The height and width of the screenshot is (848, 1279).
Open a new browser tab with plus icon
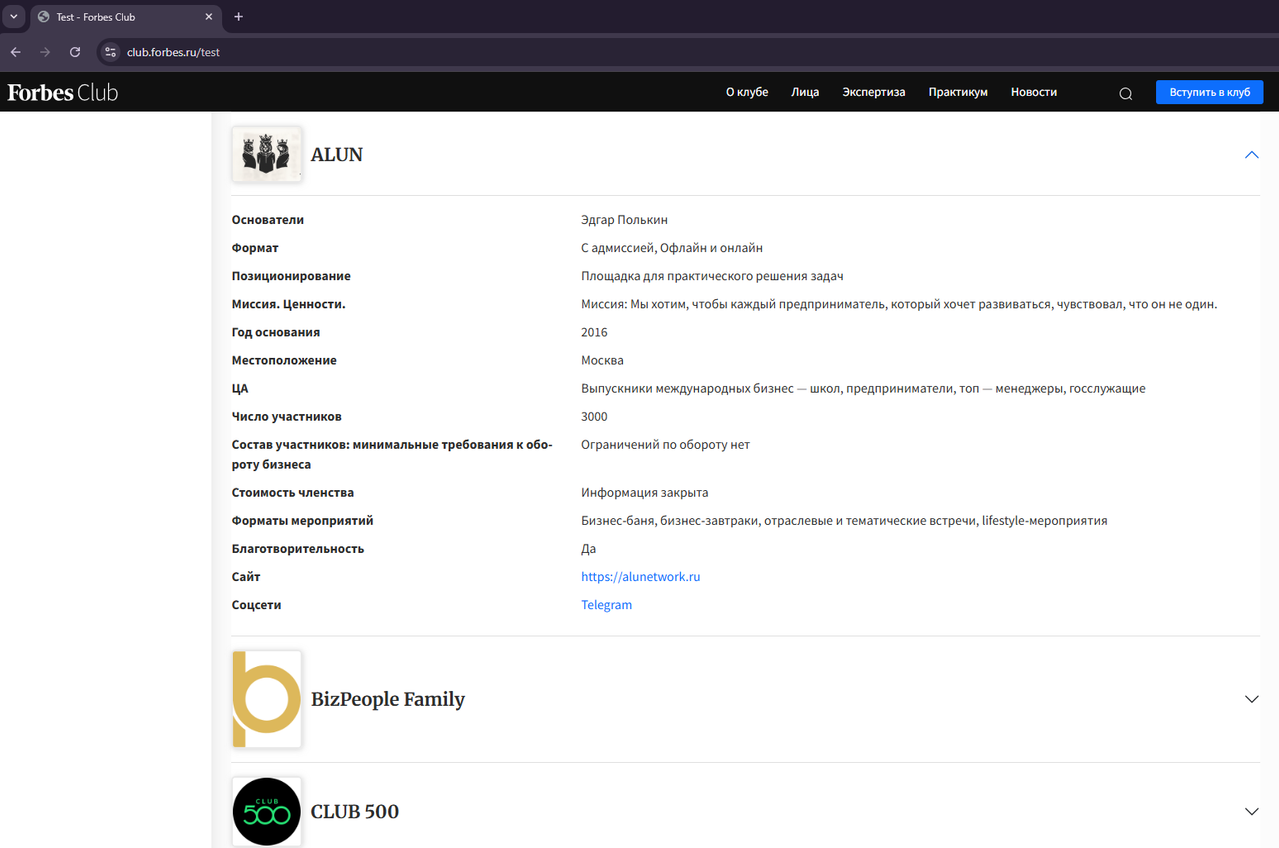pyautogui.click(x=238, y=17)
